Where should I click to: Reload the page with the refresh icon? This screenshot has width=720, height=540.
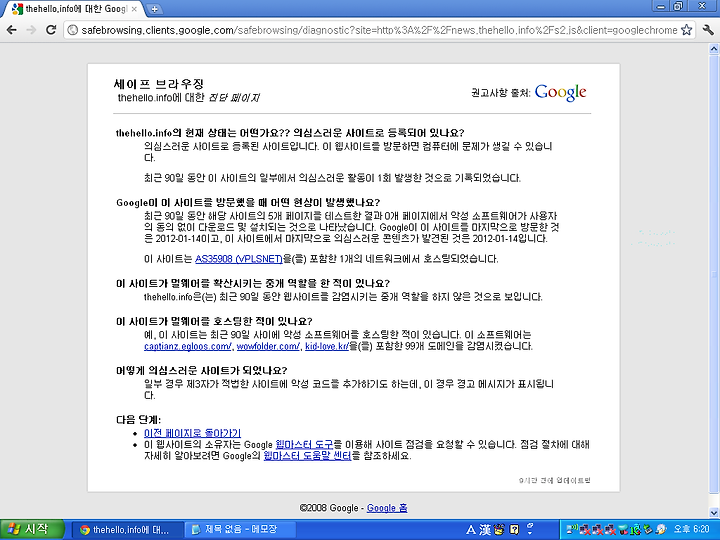click(51, 30)
